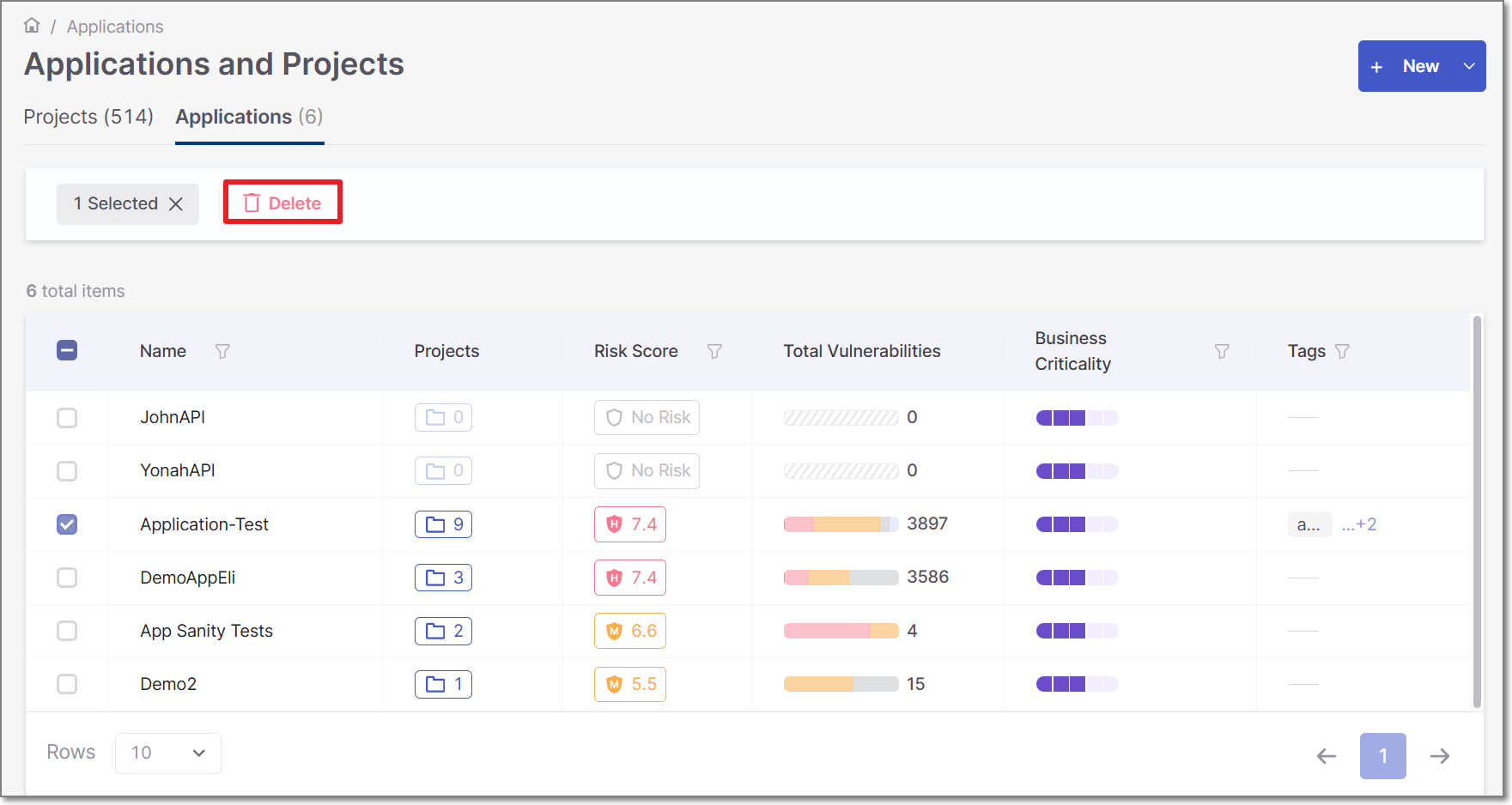Toggle the select-all checkbox in the table header
This screenshot has width=1512, height=805.
click(66, 350)
